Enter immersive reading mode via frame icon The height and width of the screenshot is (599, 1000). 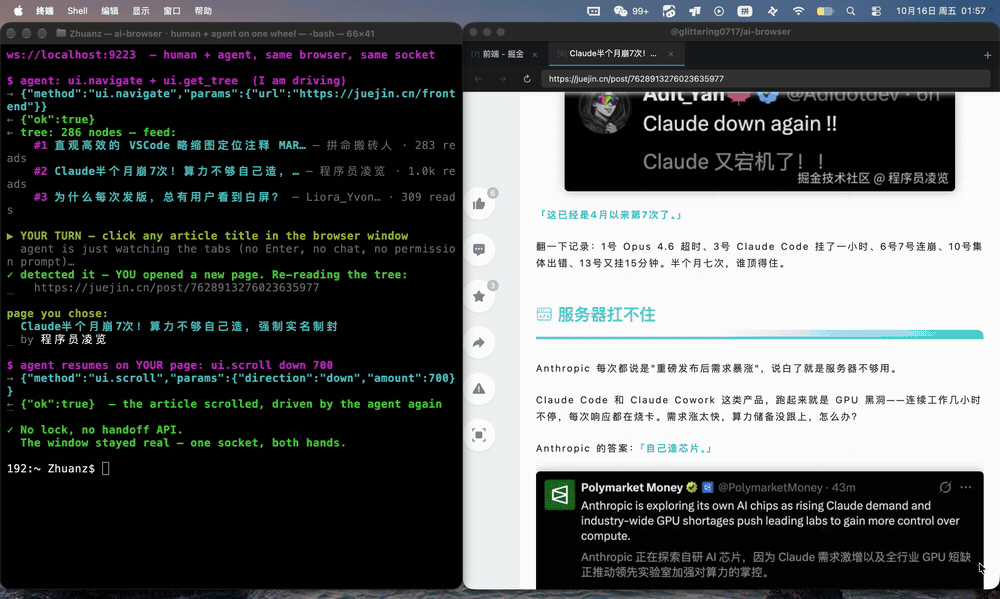479,435
